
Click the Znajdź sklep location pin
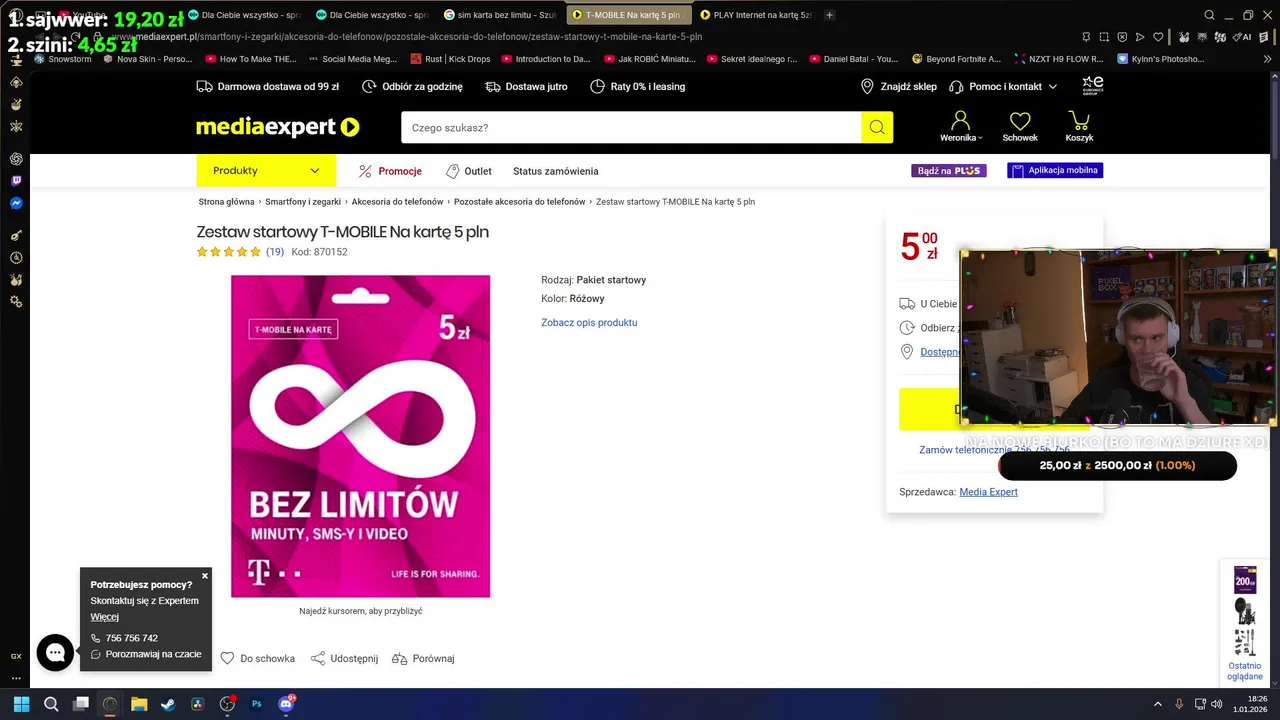(867, 87)
